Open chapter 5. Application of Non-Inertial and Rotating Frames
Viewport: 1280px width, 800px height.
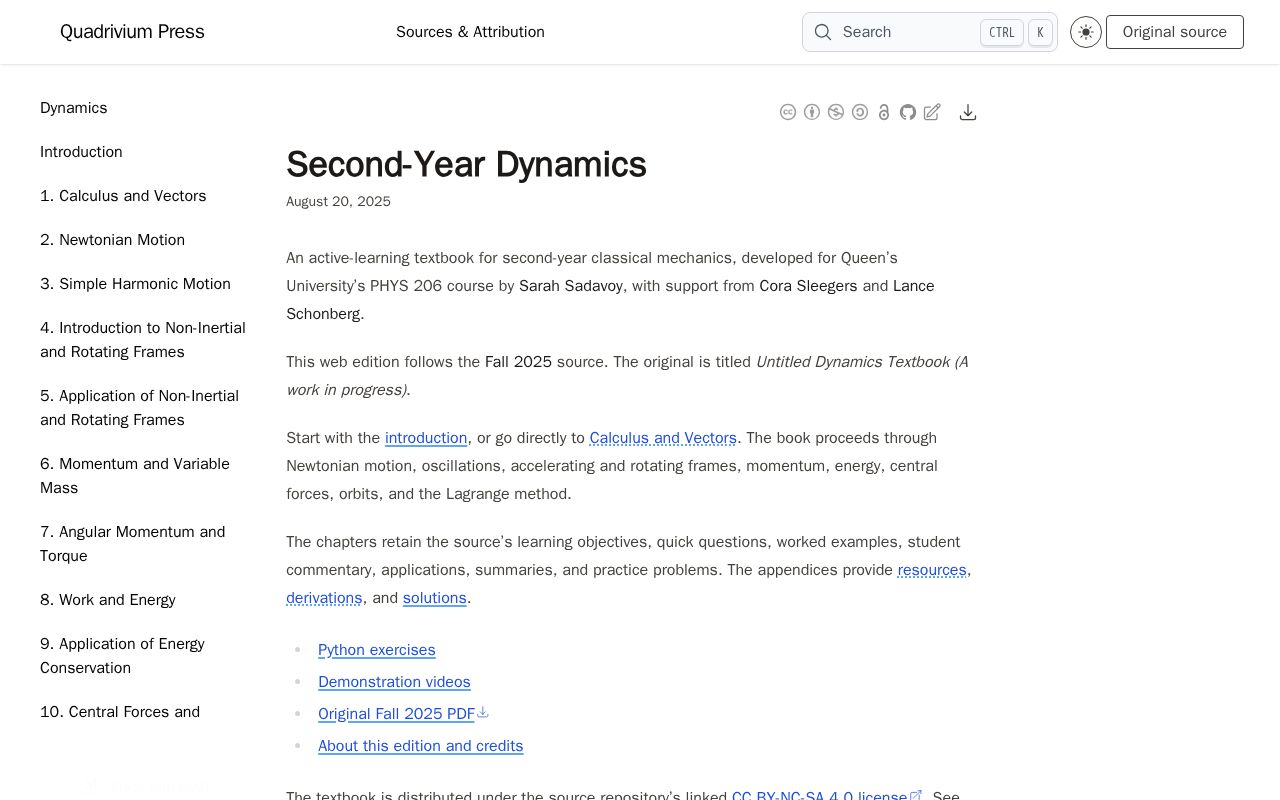click(140, 408)
